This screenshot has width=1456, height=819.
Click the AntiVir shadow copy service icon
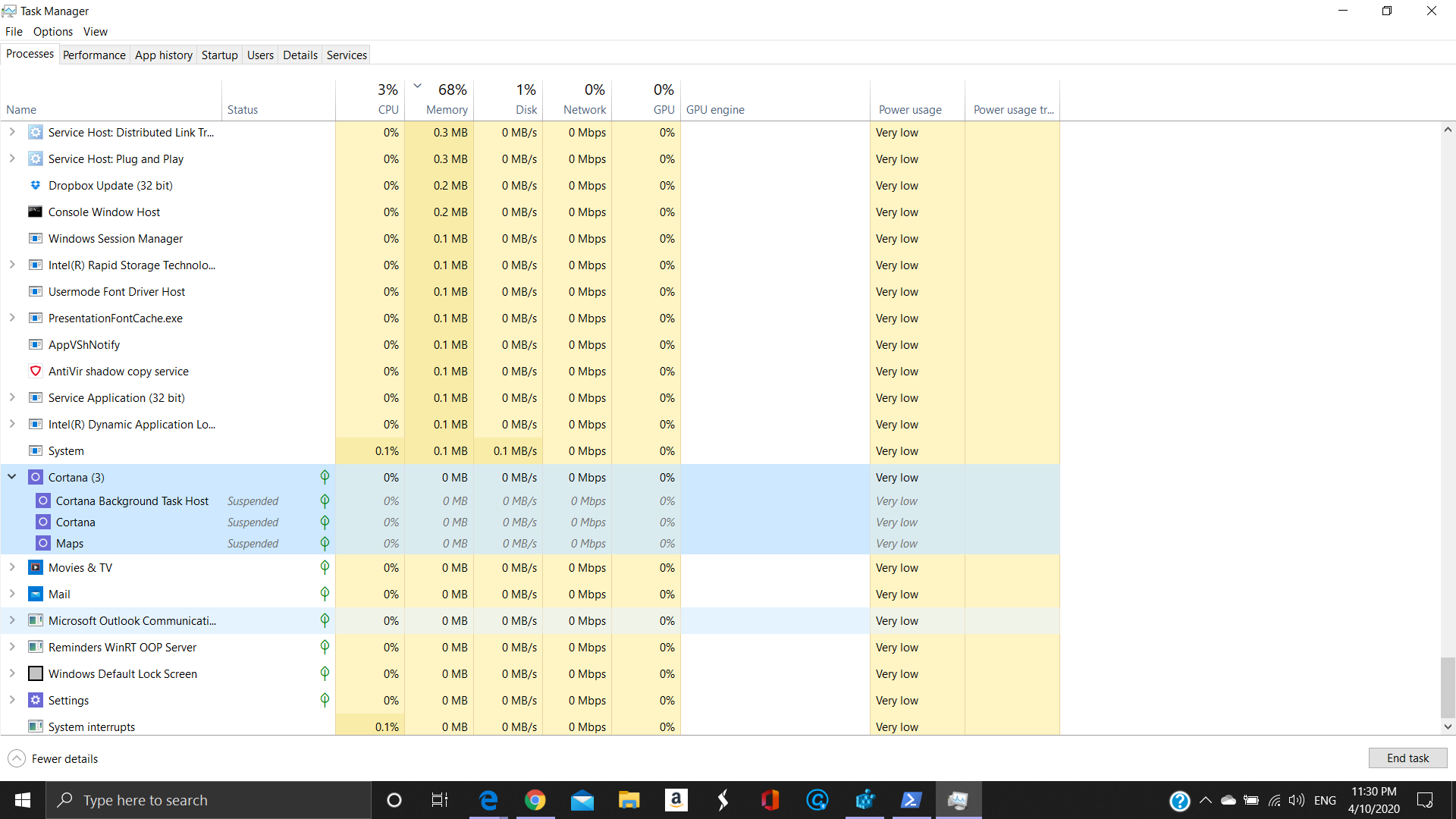point(36,372)
